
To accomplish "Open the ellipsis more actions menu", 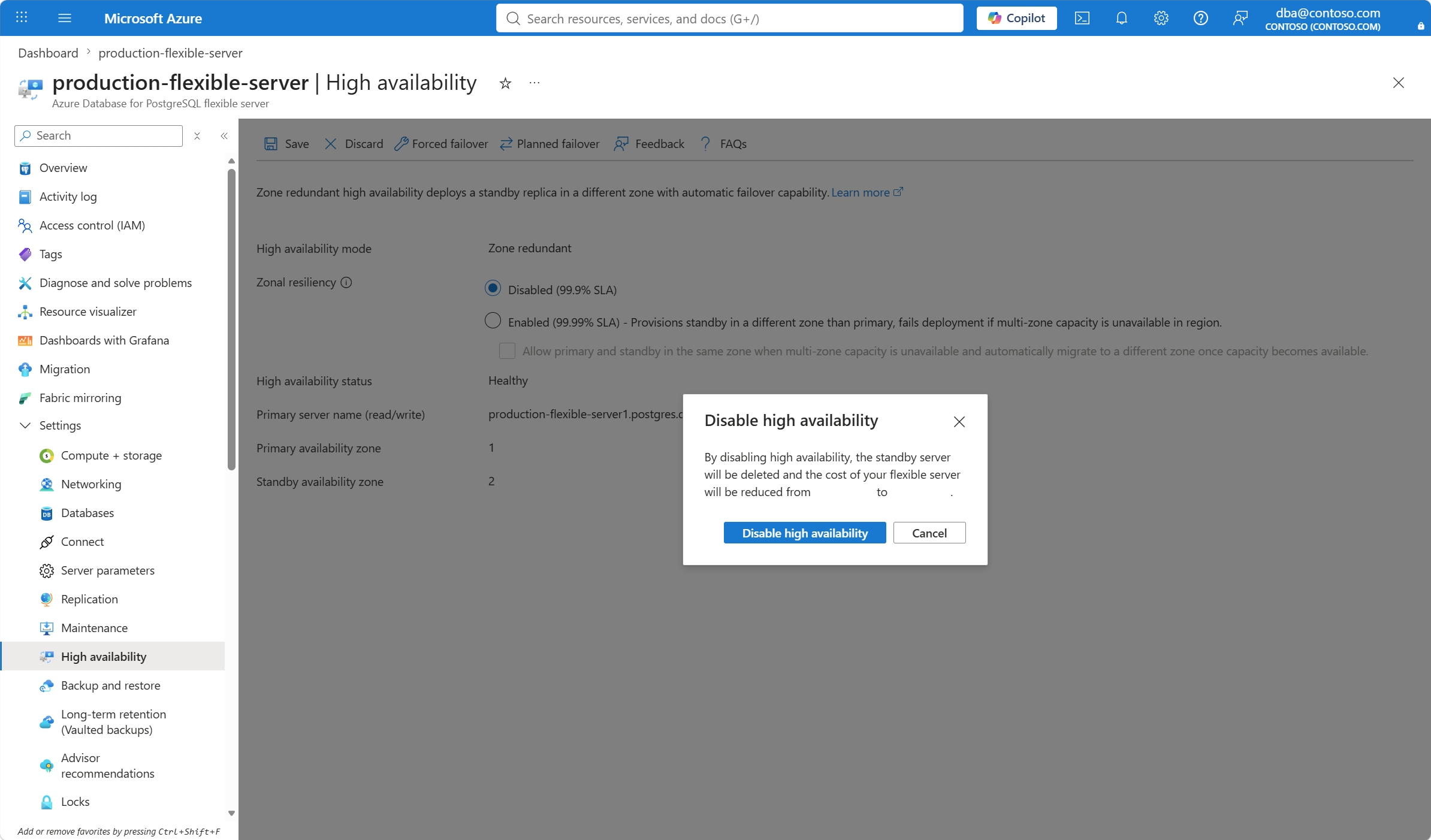I will tap(535, 83).
